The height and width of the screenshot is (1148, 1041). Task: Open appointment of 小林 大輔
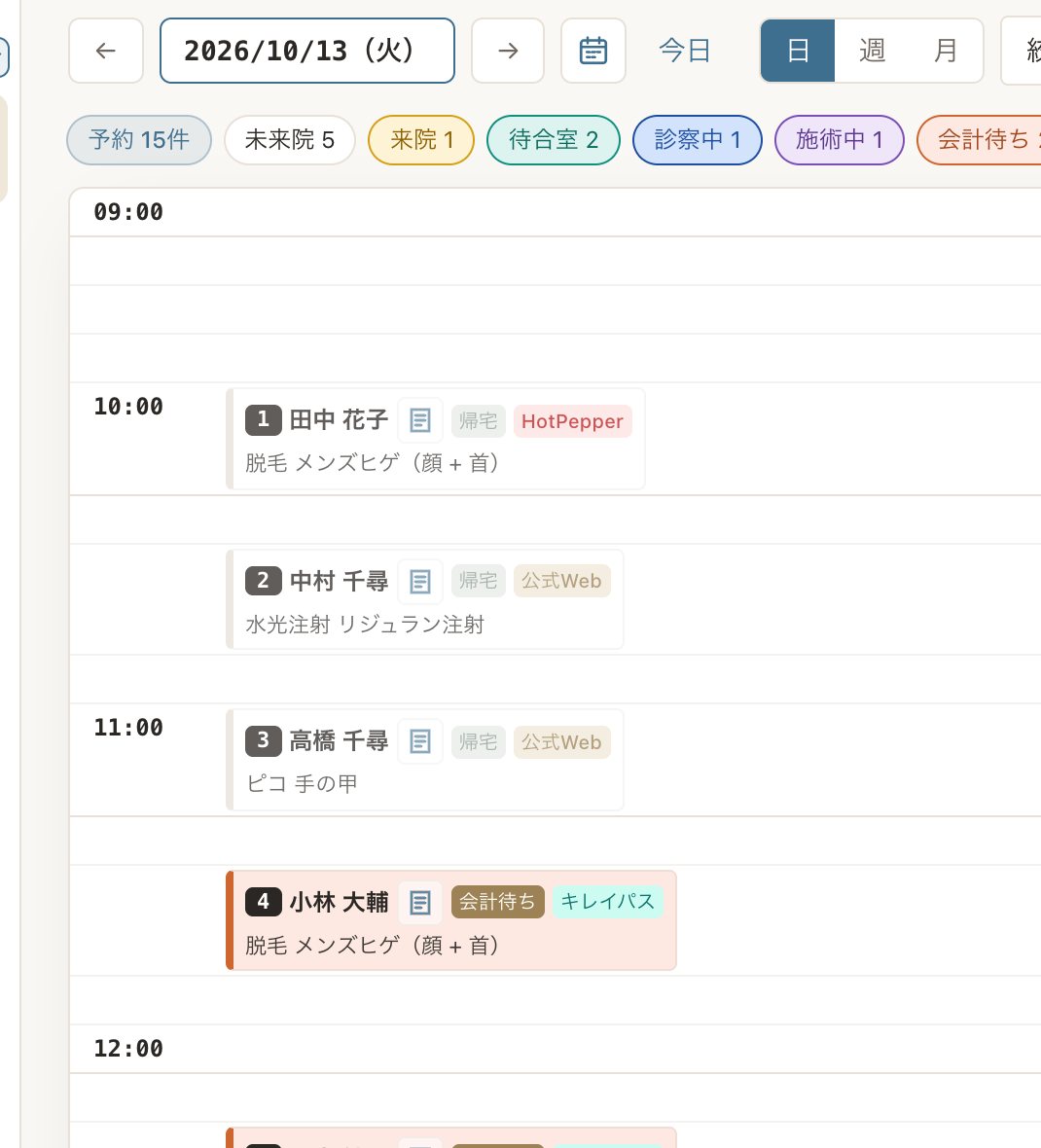pyautogui.click(x=451, y=920)
